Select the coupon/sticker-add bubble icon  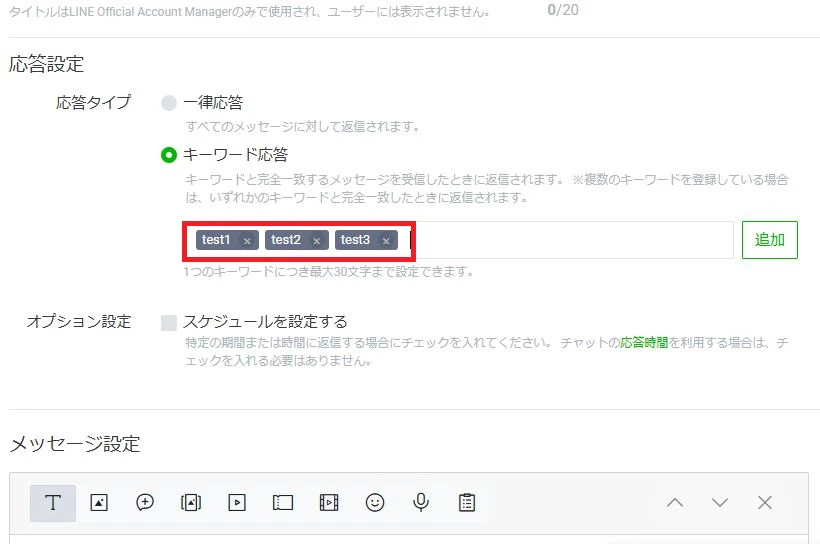pos(145,503)
